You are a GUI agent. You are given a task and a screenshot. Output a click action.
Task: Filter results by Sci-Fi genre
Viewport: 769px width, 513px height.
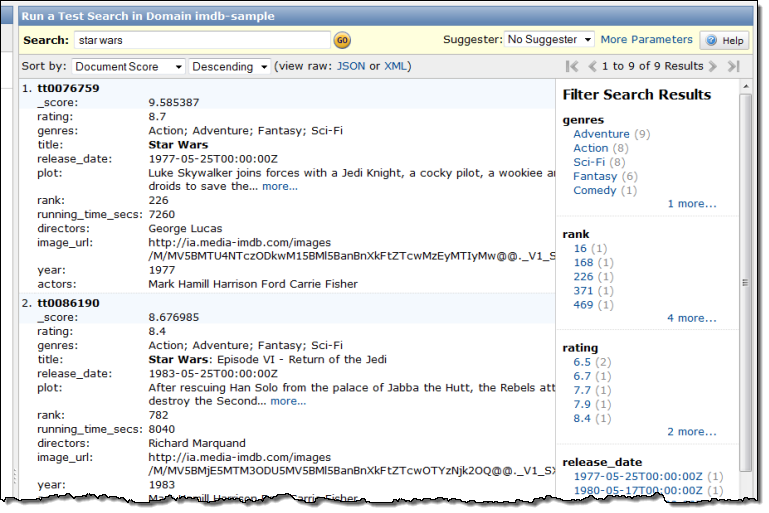(589, 162)
